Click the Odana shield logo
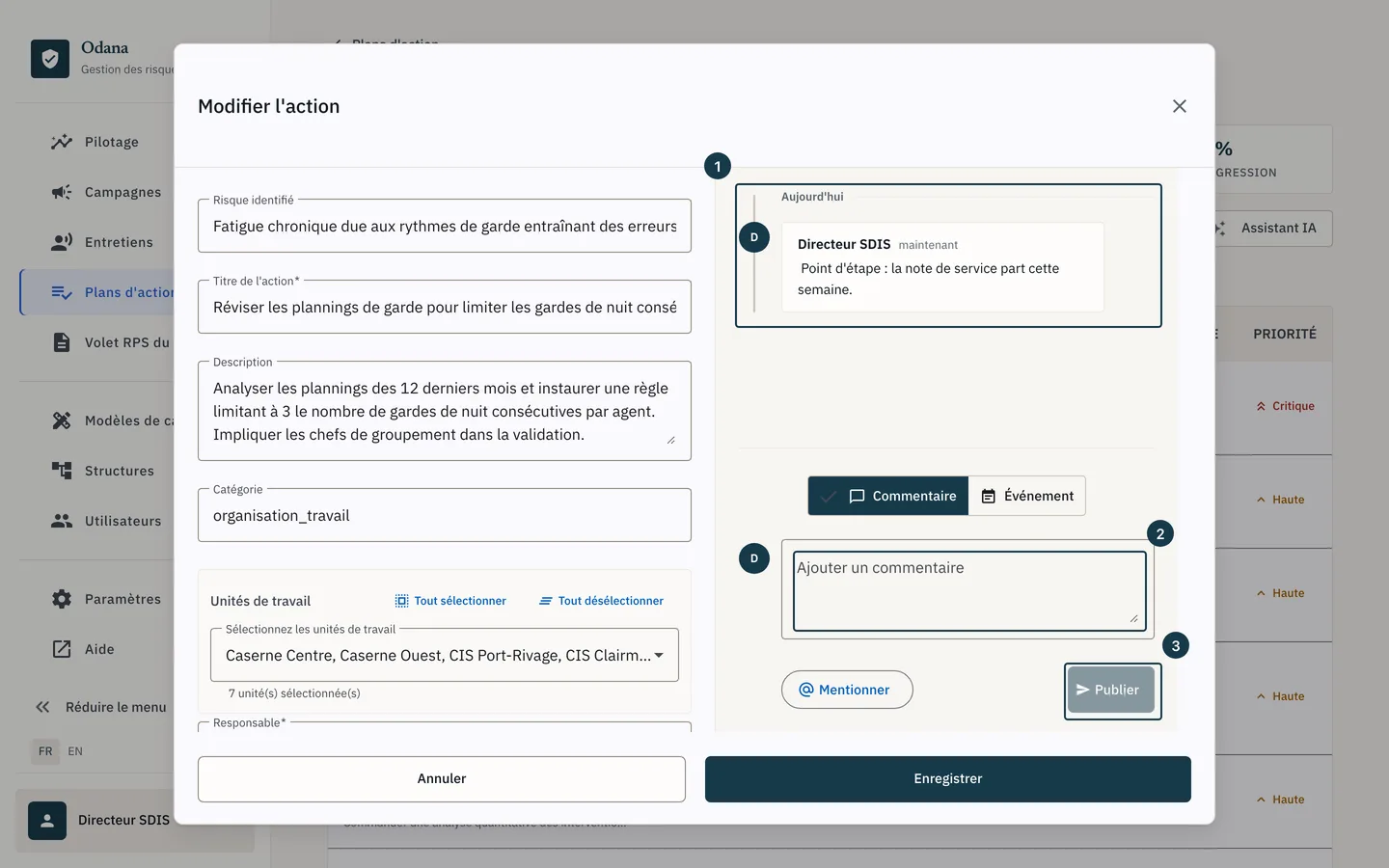The height and width of the screenshot is (868, 1389). 50,59
